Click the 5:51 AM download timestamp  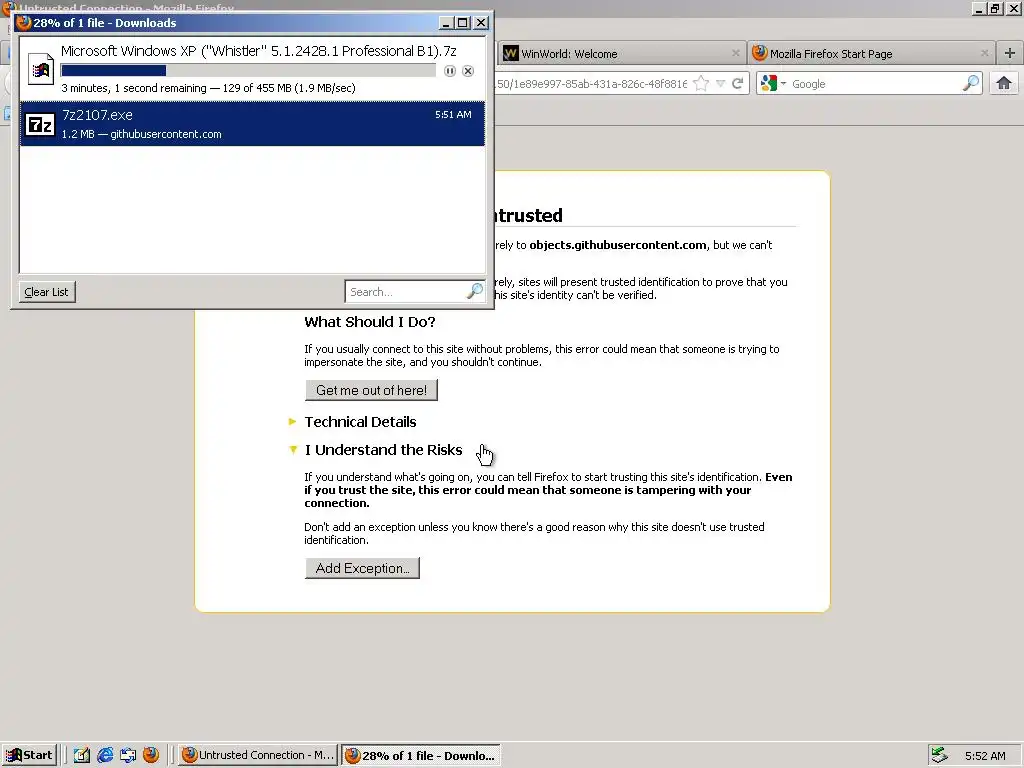click(453, 114)
